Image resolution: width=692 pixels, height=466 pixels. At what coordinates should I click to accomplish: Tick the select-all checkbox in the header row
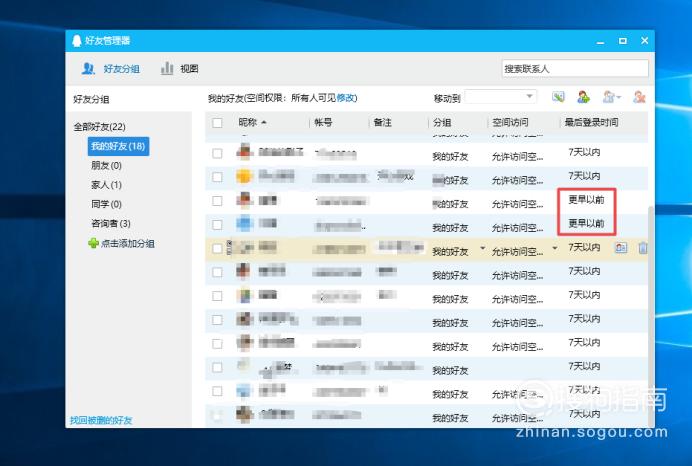tap(217, 123)
